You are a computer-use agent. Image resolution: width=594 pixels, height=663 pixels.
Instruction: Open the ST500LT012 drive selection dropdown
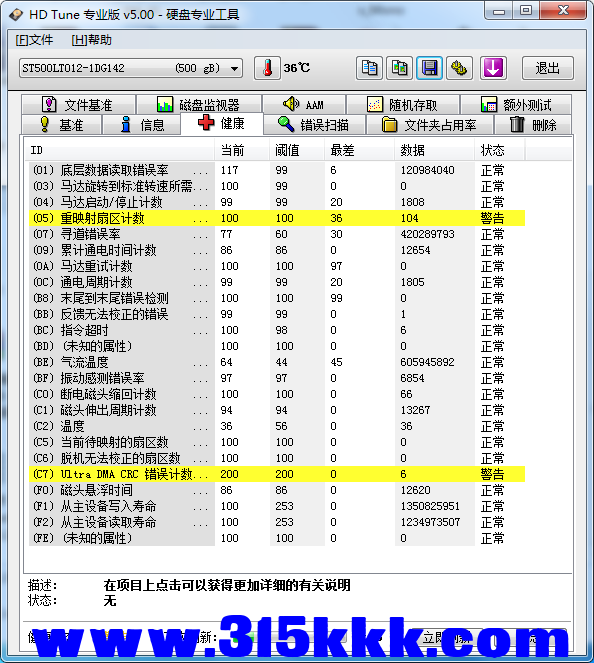(131, 68)
